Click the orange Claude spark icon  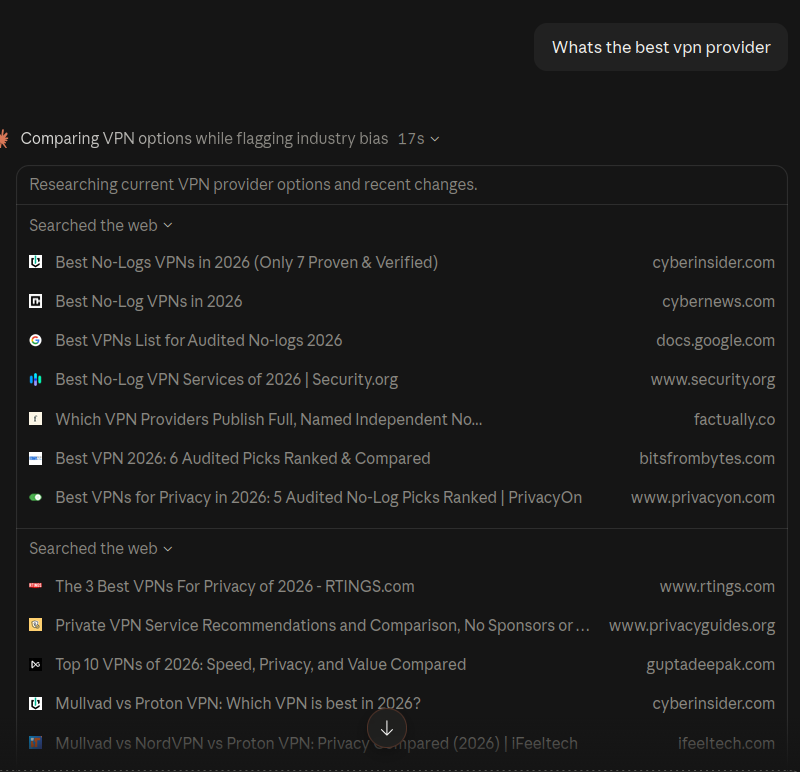4,138
